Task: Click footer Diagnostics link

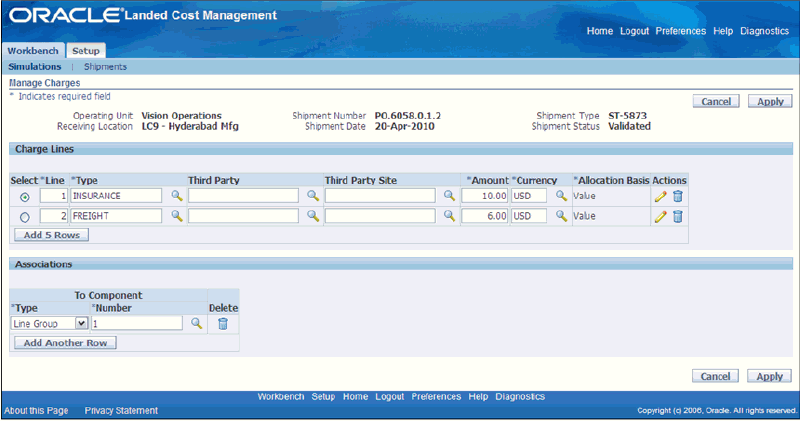Action: click(520, 397)
